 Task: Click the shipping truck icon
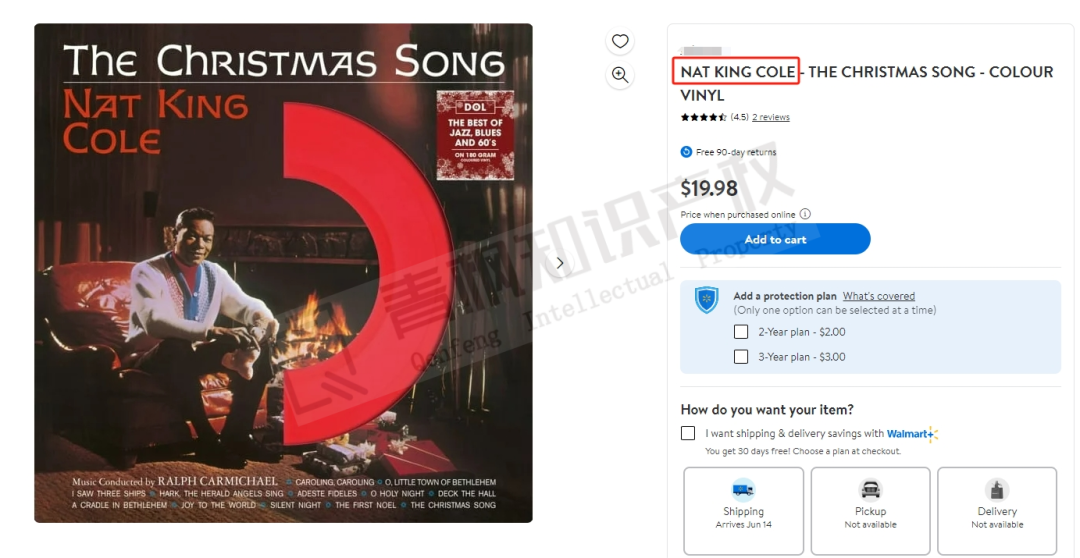743,490
